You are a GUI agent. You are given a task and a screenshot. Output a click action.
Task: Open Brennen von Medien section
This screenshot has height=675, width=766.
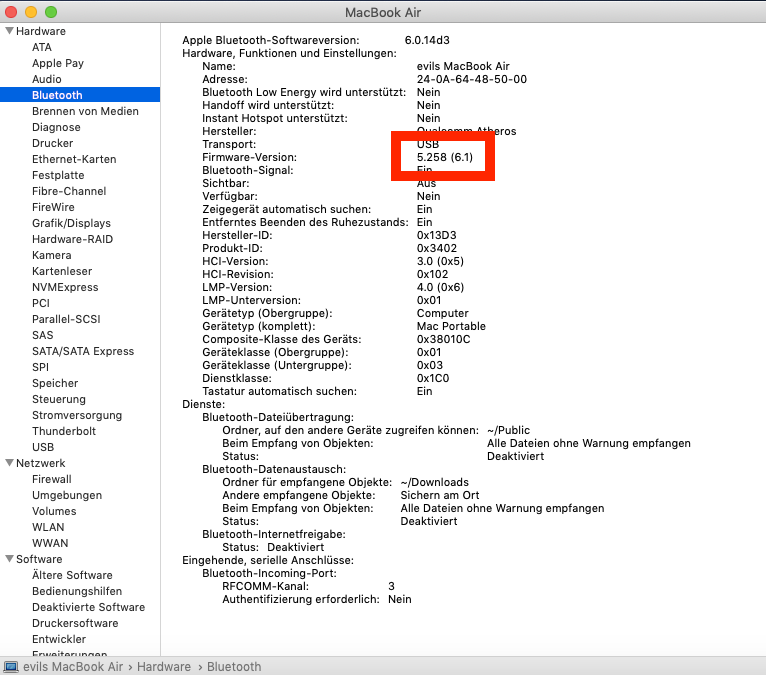pyautogui.click(x=85, y=111)
